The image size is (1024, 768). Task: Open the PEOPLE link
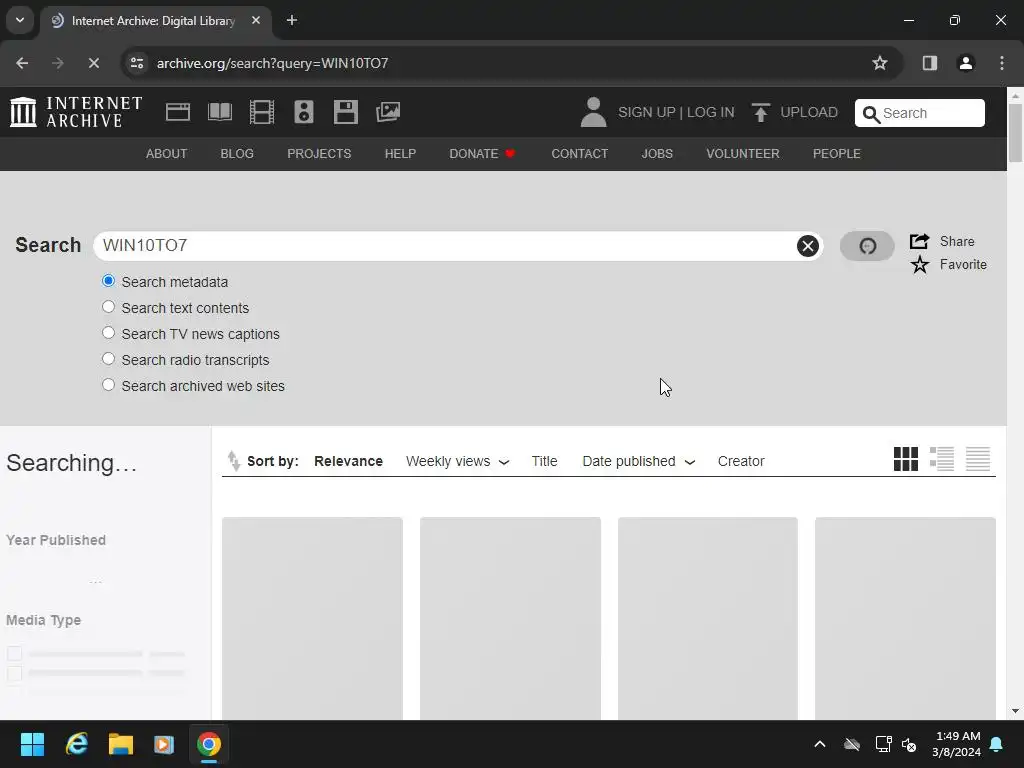[x=837, y=153]
